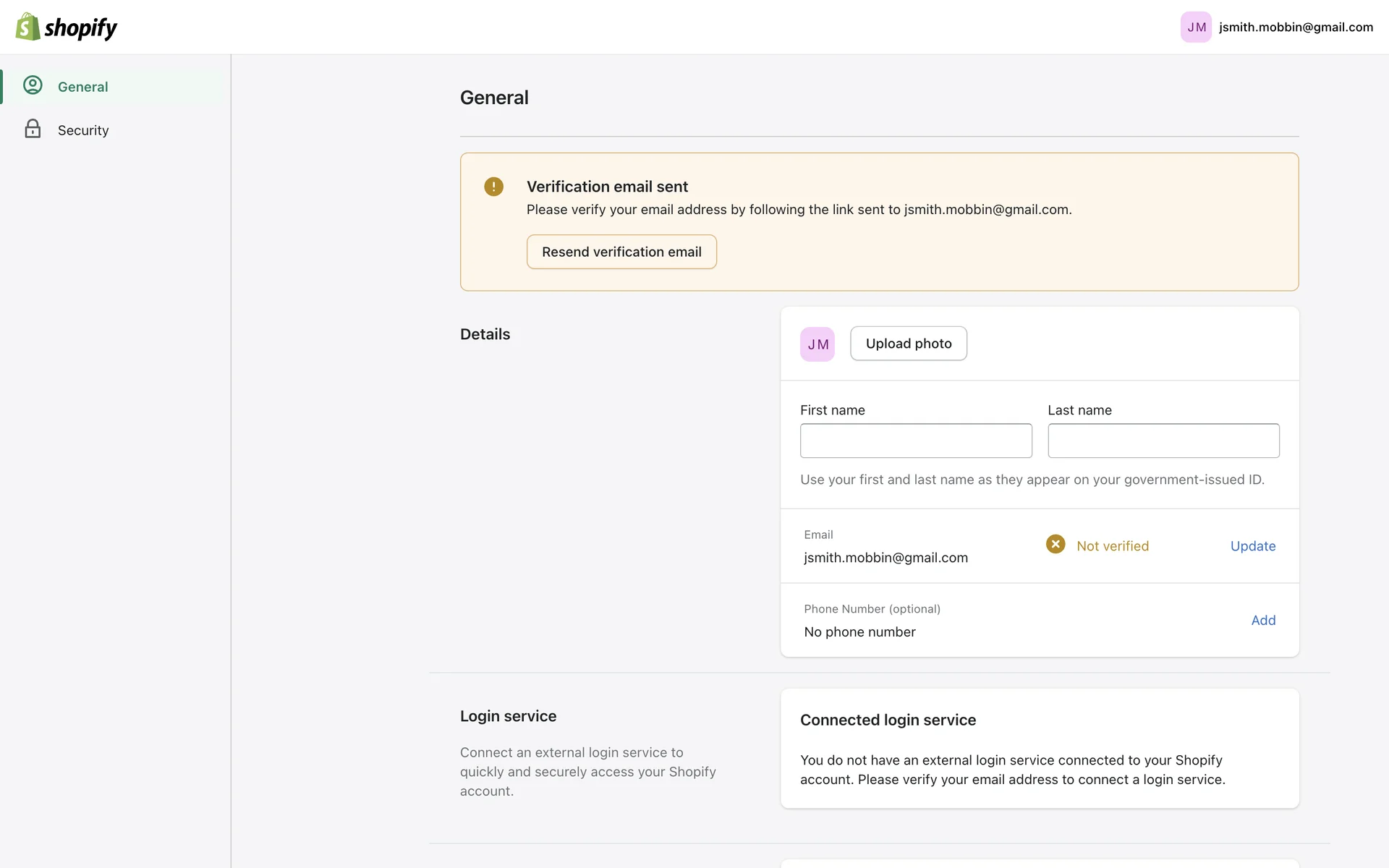Open the account menu via jsmith.mobbin@gmail.com

click(1295, 27)
